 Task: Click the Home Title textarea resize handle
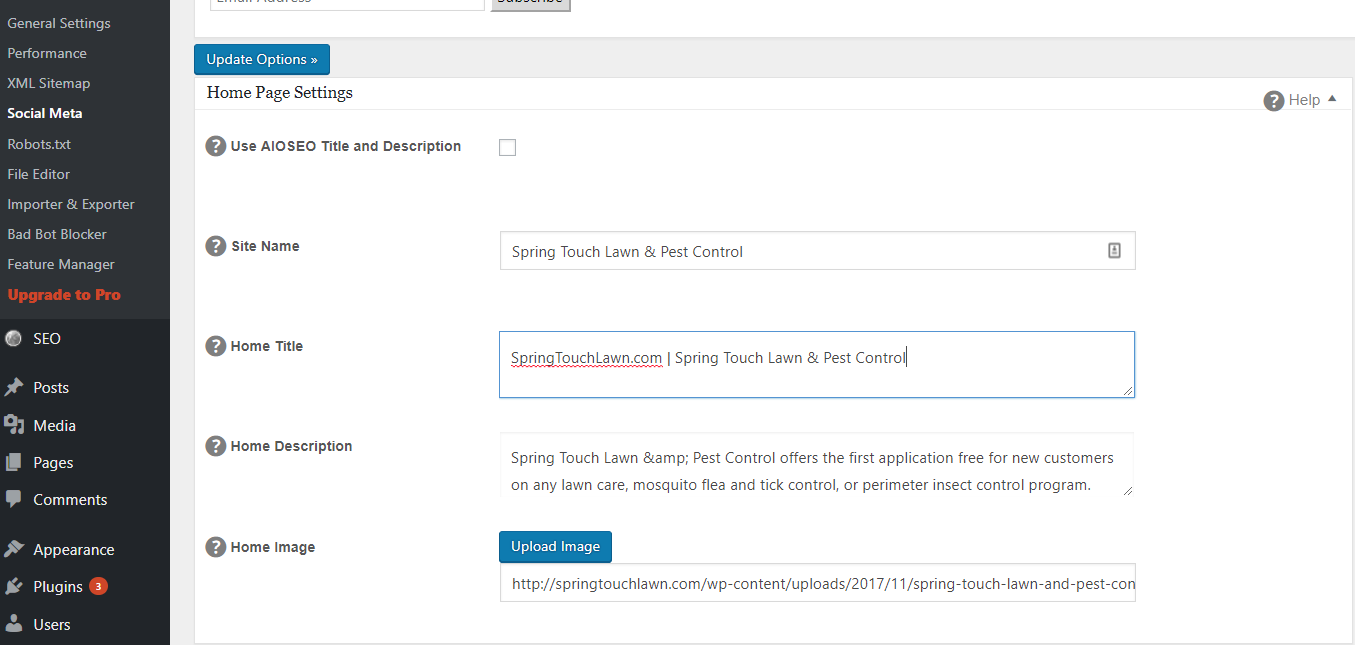[x=1128, y=391]
